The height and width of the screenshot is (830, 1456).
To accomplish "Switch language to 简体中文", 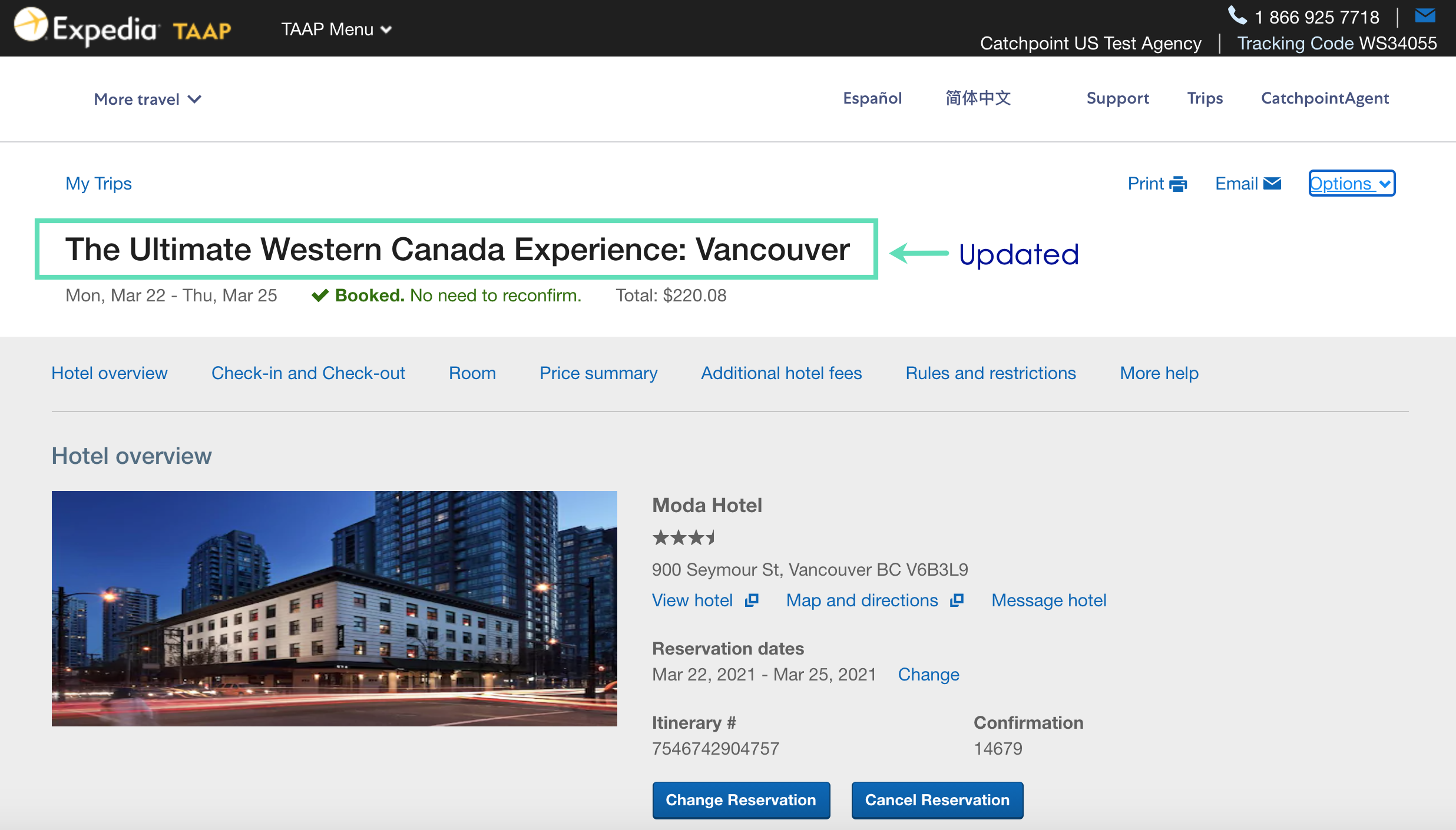I will [x=978, y=98].
